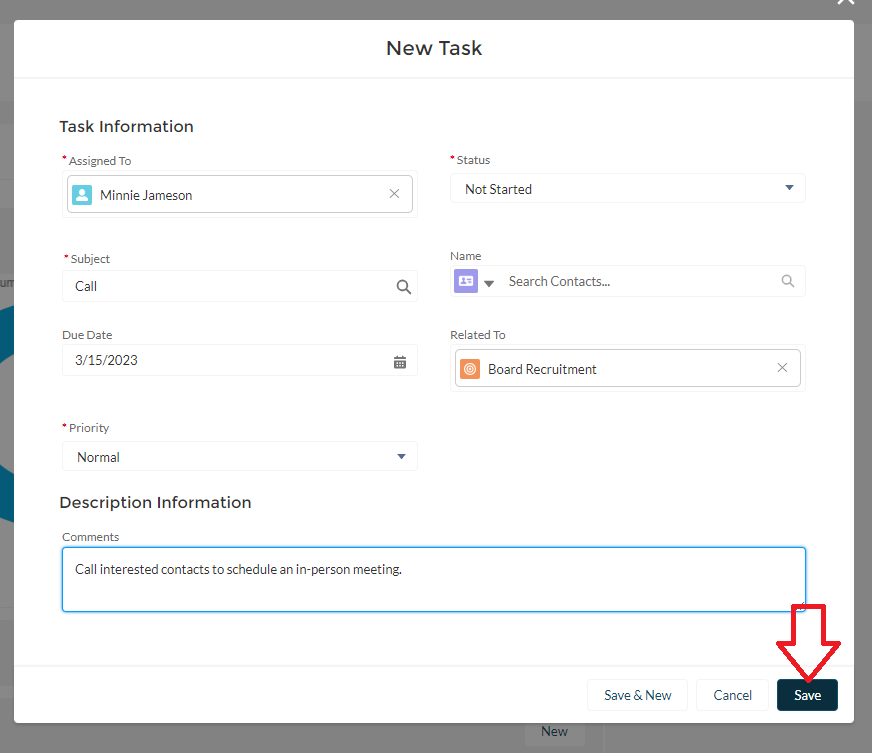The width and height of the screenshot is (872, 753).
Task: Click into the Search Contacts input
Action: (640, 282)
